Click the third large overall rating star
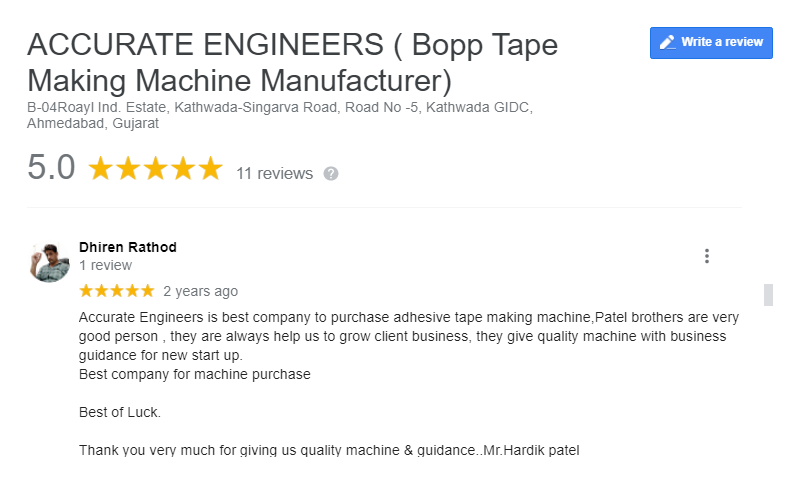 point(155,168)
